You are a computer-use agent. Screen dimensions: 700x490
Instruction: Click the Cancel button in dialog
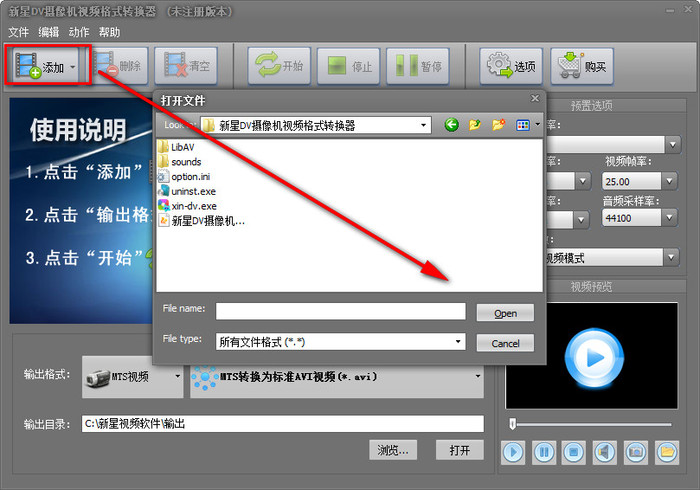(505, 343)
